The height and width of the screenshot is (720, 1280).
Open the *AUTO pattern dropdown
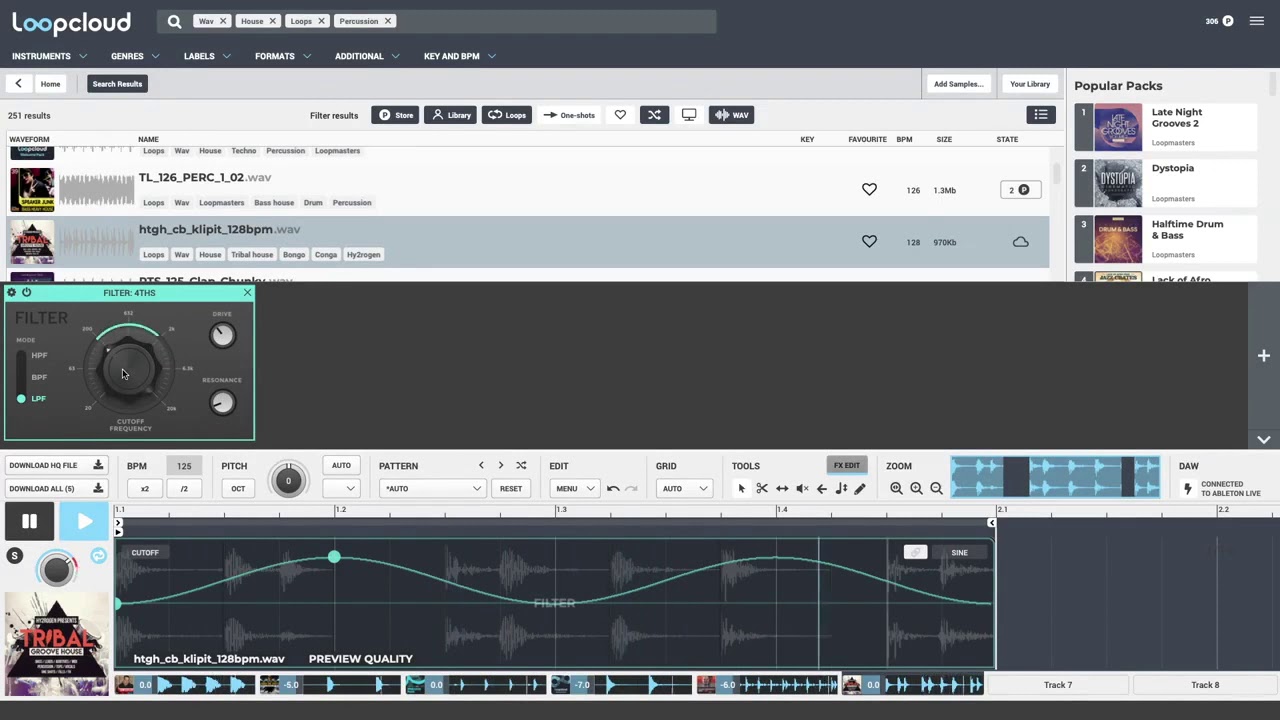[432, 489]
